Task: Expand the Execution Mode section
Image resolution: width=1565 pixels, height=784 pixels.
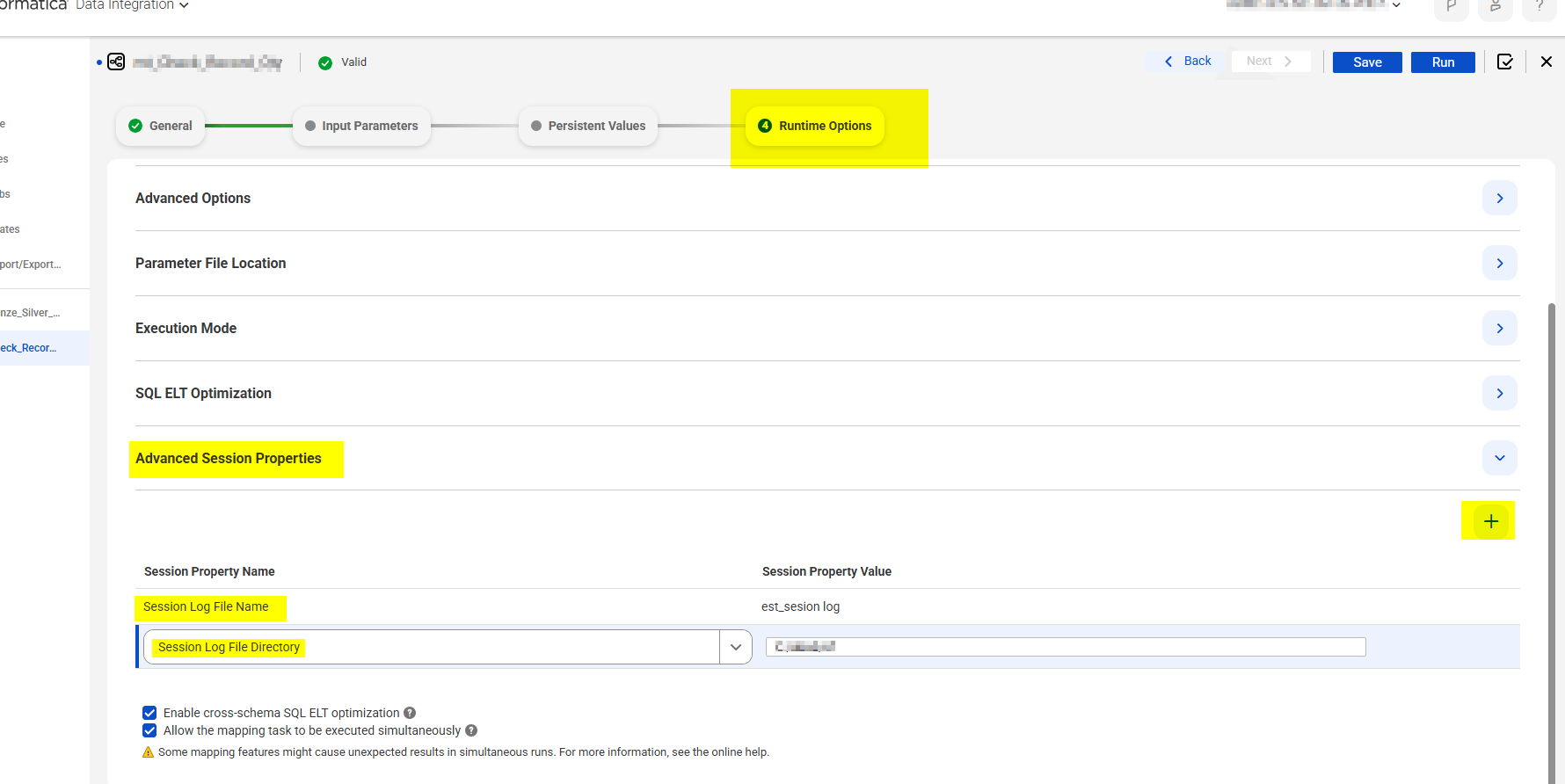Action: point(1500,328)
